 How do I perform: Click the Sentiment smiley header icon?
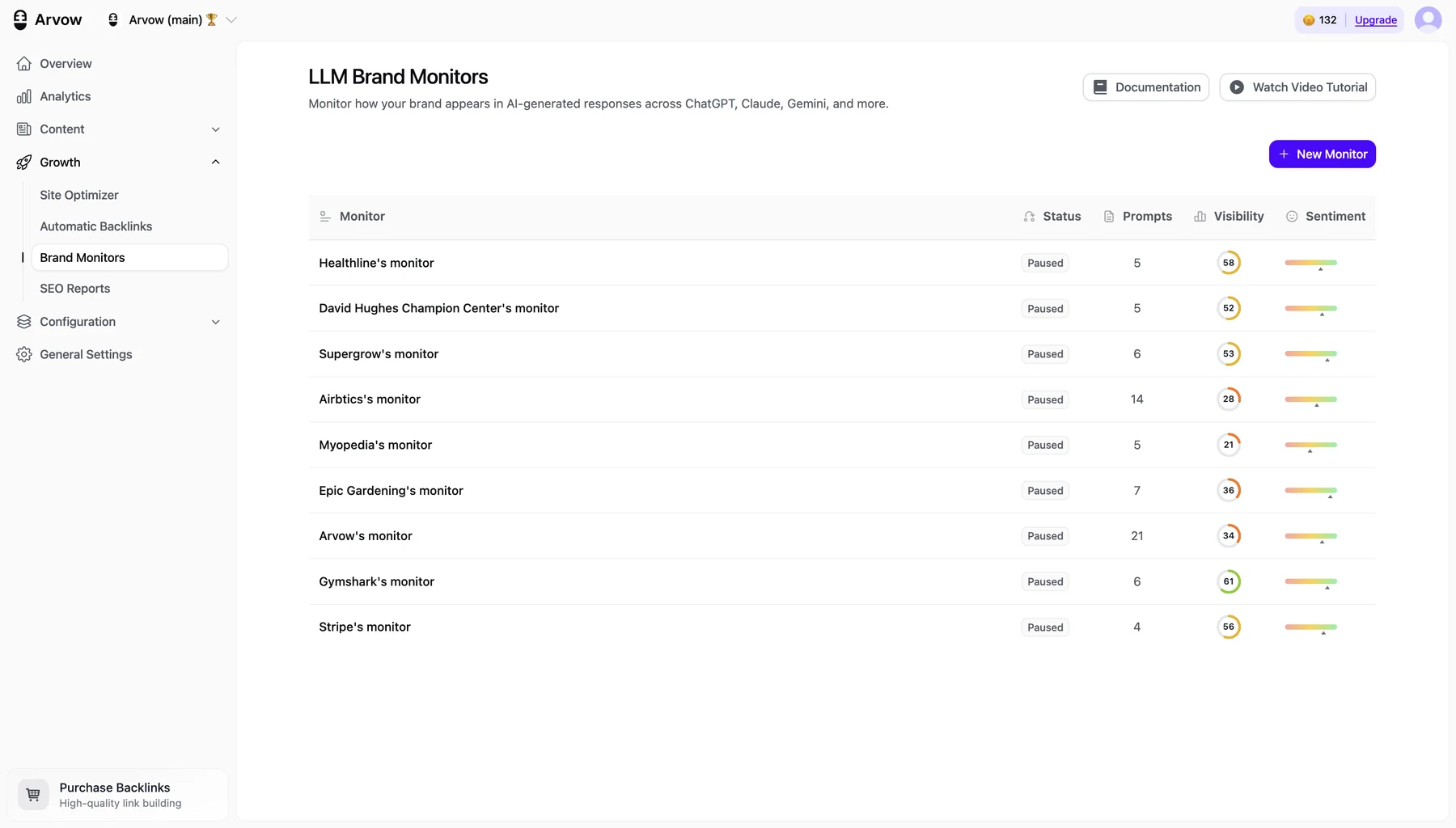pos(1292,217)
